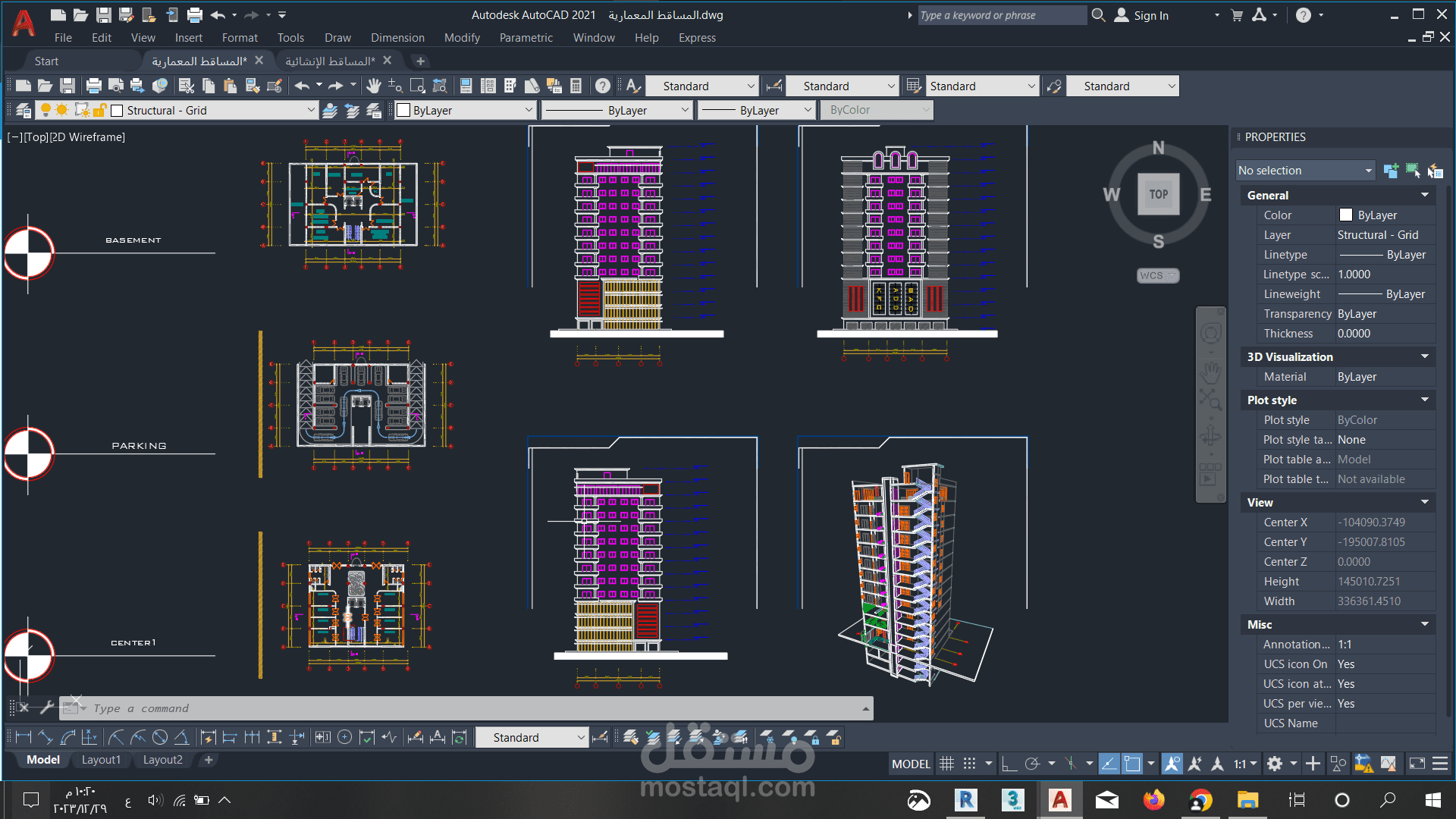This screenshot has height=819, width=1456.
Task: Open Layer Properties Manager icon
Action: pos(24,111)
